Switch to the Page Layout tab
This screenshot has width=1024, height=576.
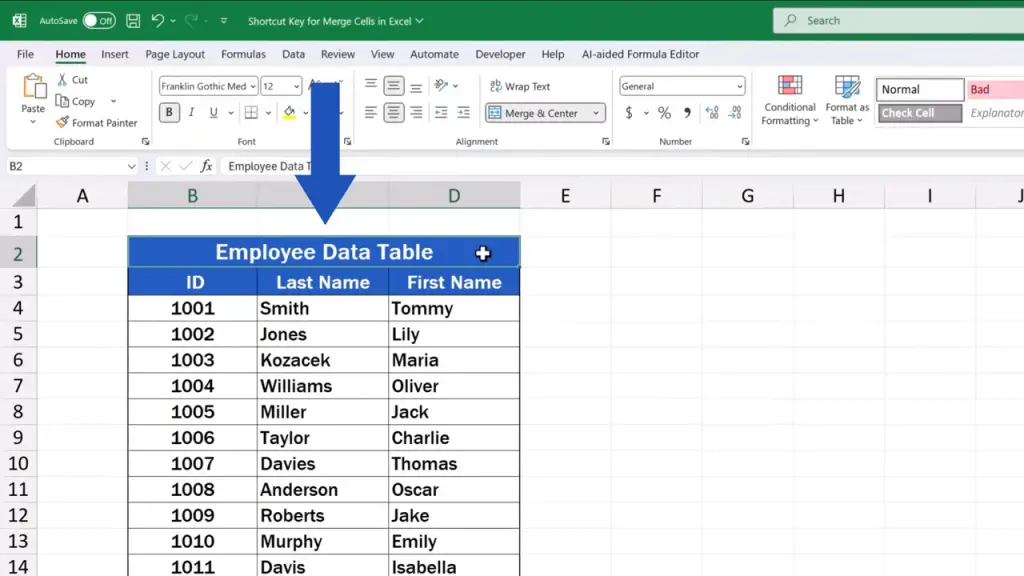[175, 54]
